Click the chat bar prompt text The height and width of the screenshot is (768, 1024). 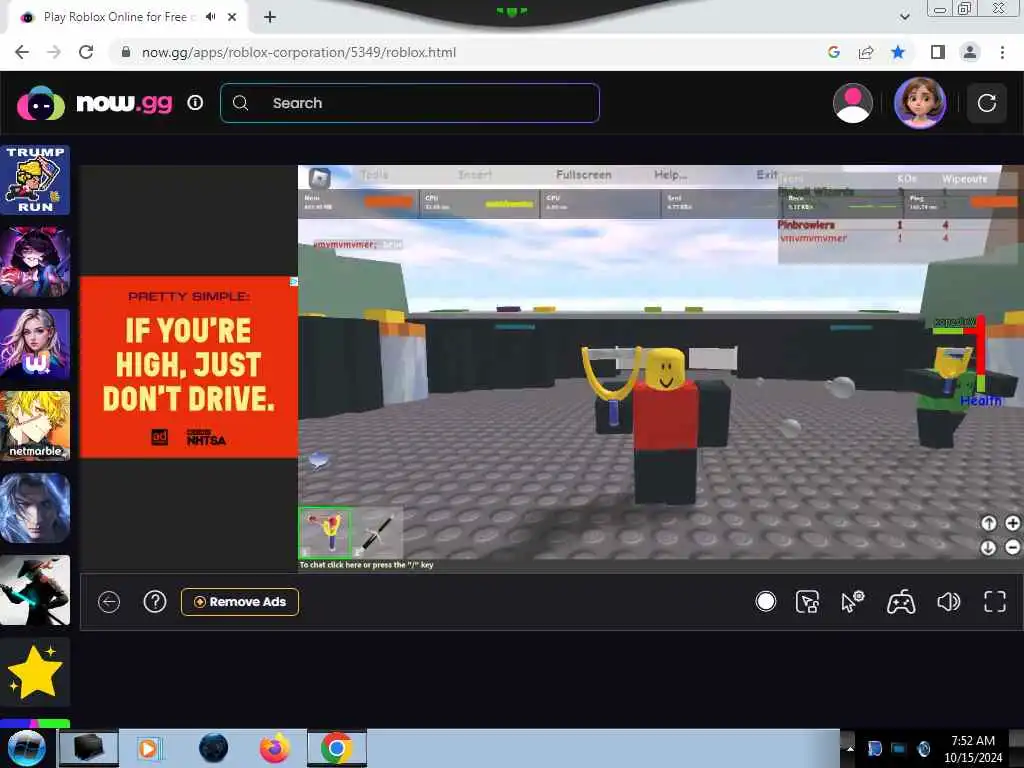tap(366, 565)
